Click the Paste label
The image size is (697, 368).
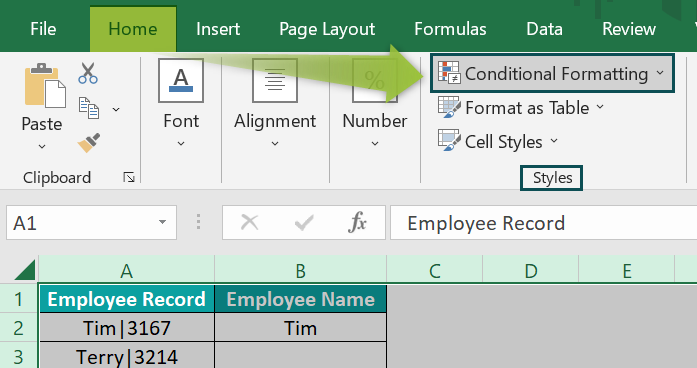tap(42, 124)
